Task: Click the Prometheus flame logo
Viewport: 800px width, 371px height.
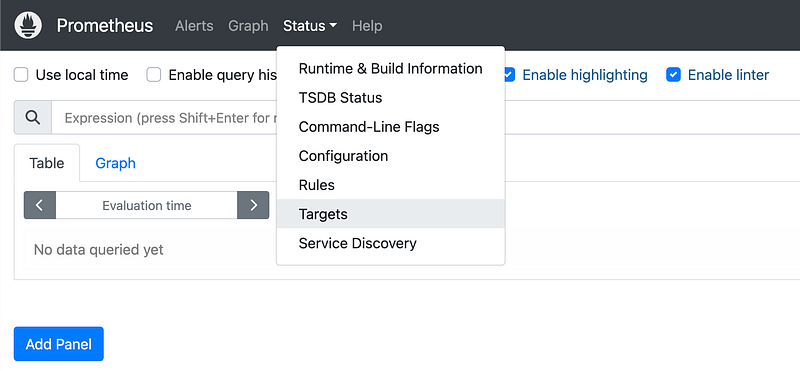Action: click(28, 25)
